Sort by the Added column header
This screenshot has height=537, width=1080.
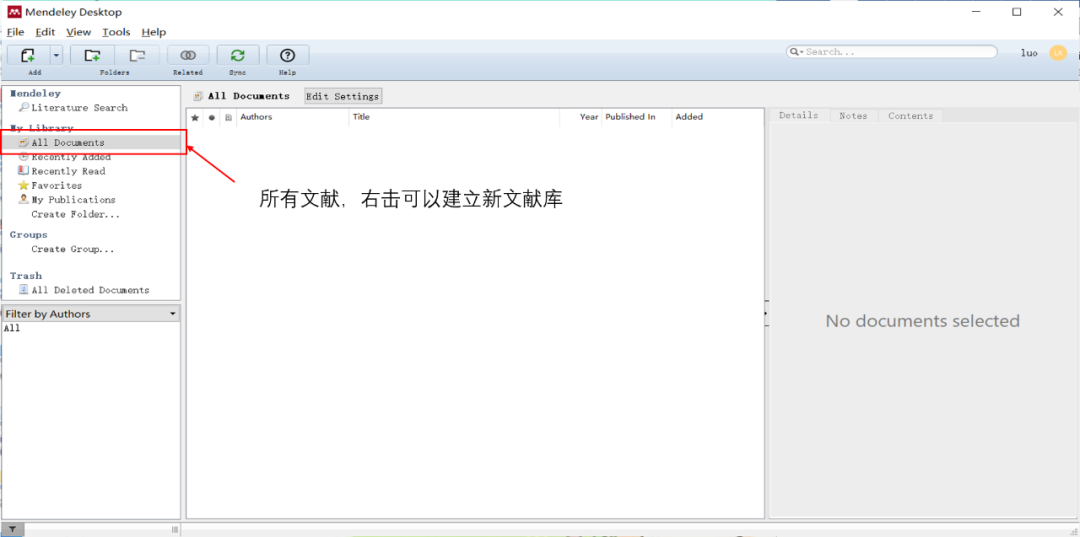point(718,117)
